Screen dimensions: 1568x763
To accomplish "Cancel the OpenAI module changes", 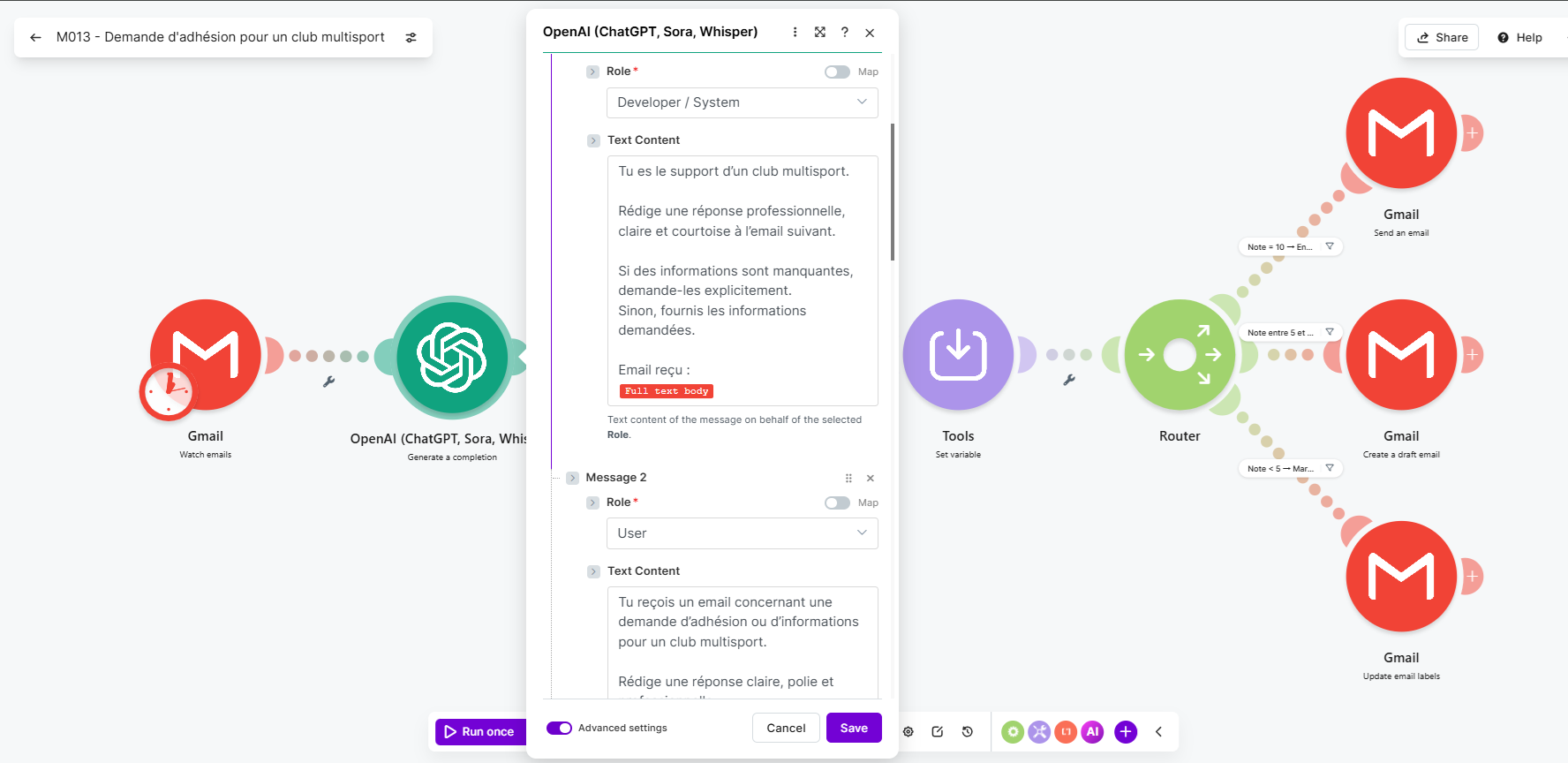I will (786, 728).
